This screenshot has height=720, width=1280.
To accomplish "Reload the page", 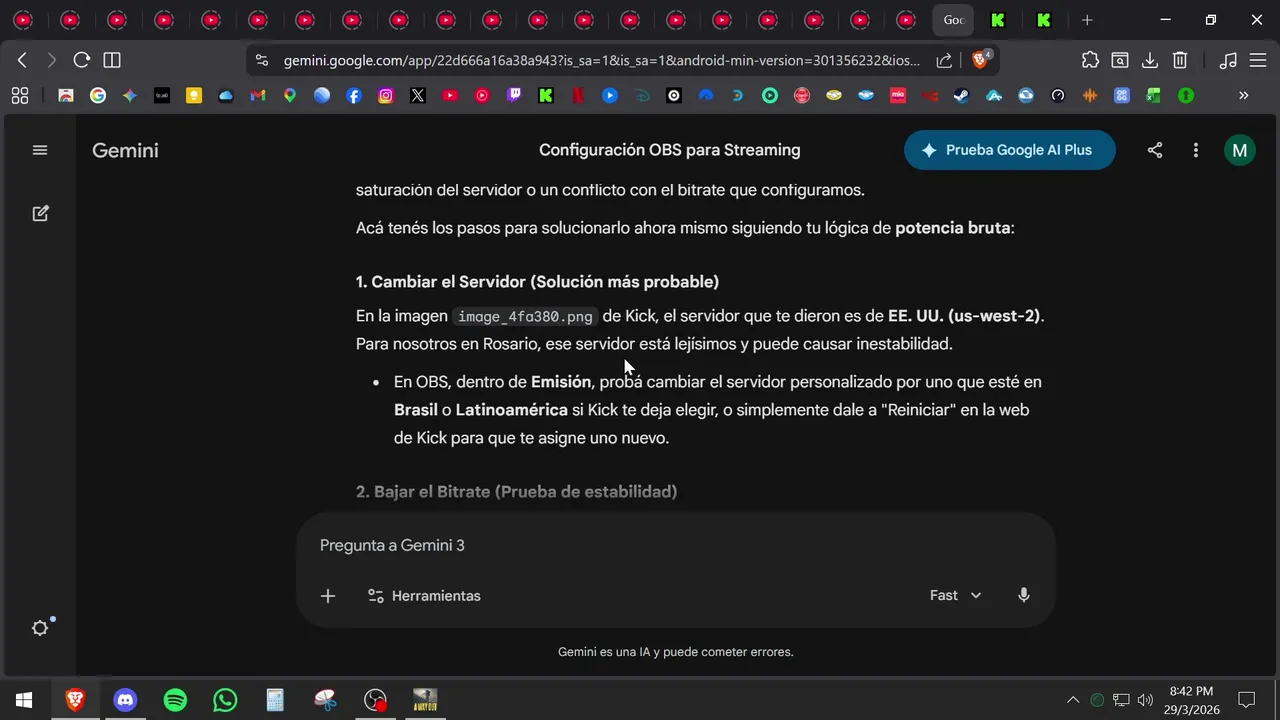I will (82, 60).
